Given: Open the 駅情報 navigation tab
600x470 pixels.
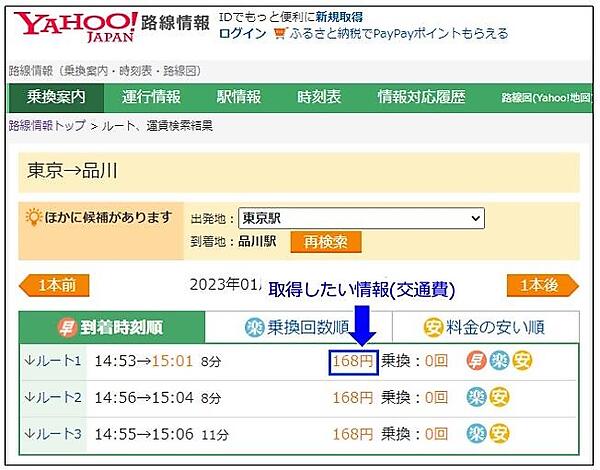Looking at the screenshot, I should click(239, 97).
